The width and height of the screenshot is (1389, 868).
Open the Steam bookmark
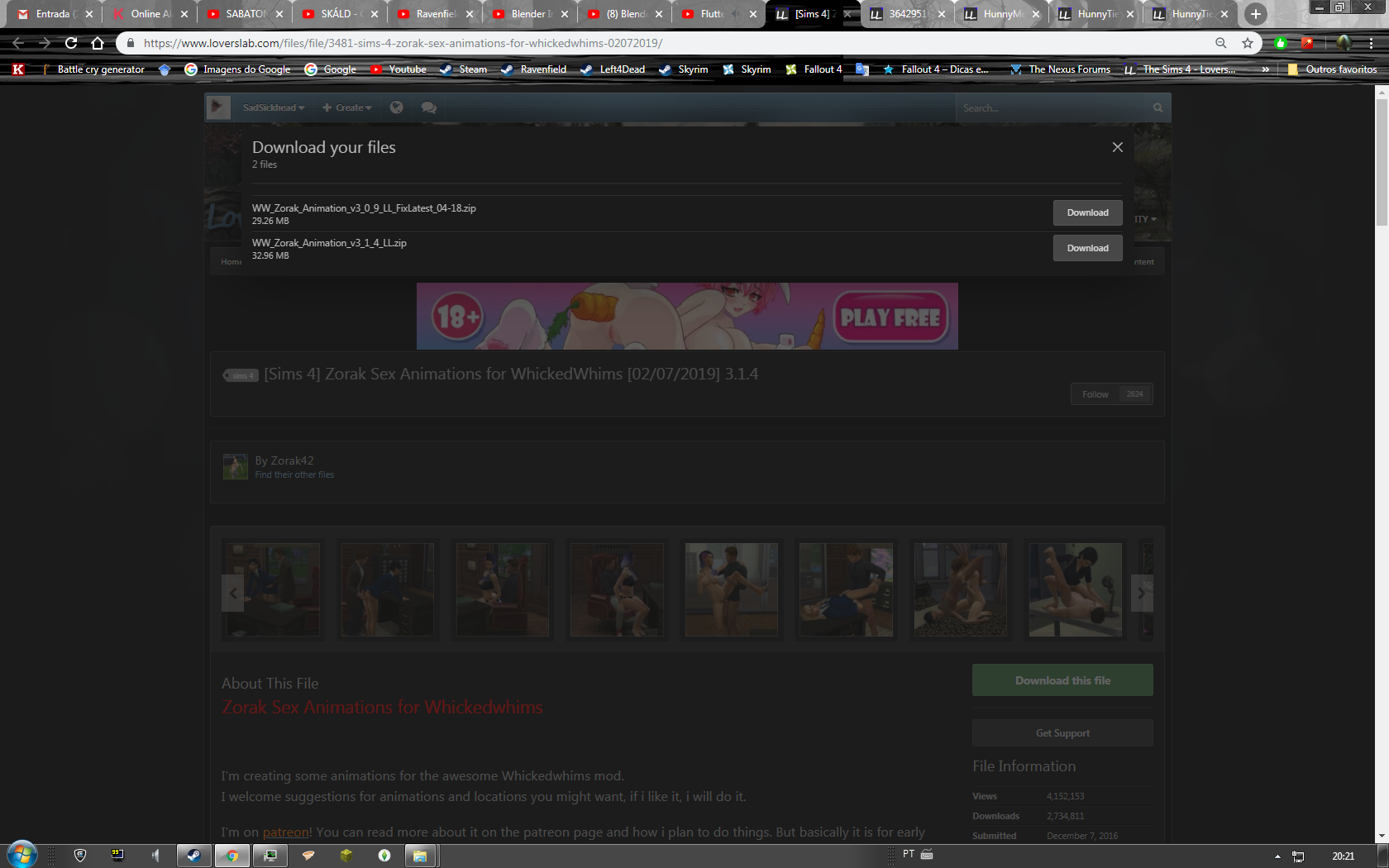point(464,69)
